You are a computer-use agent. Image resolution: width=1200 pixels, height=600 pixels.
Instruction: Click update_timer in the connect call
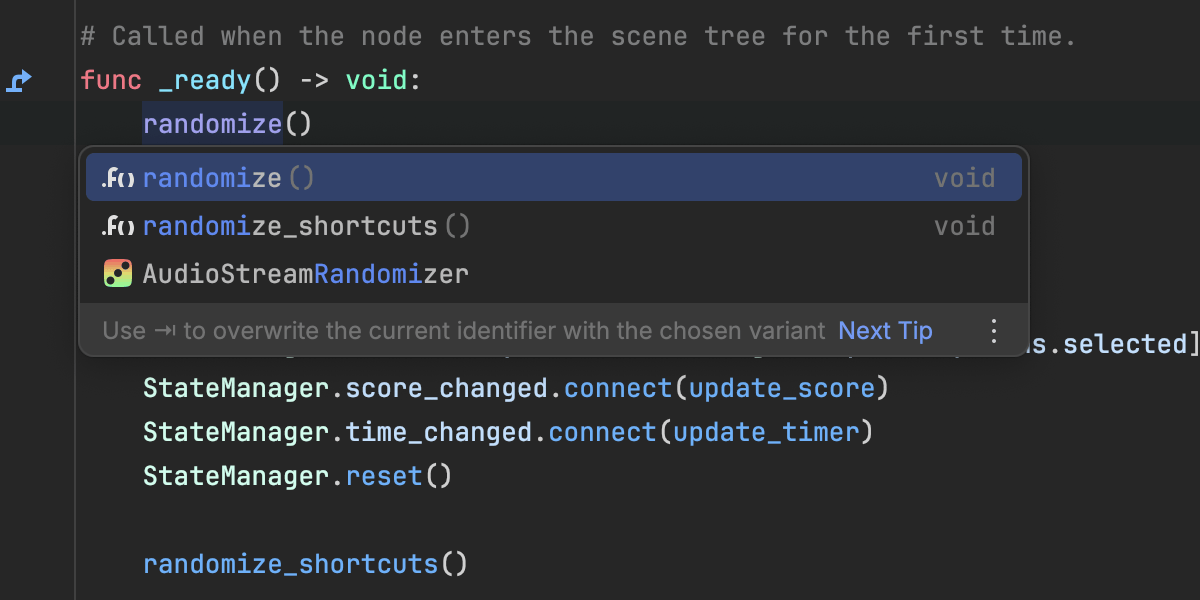pyautogui.click(x=766, y=432)
